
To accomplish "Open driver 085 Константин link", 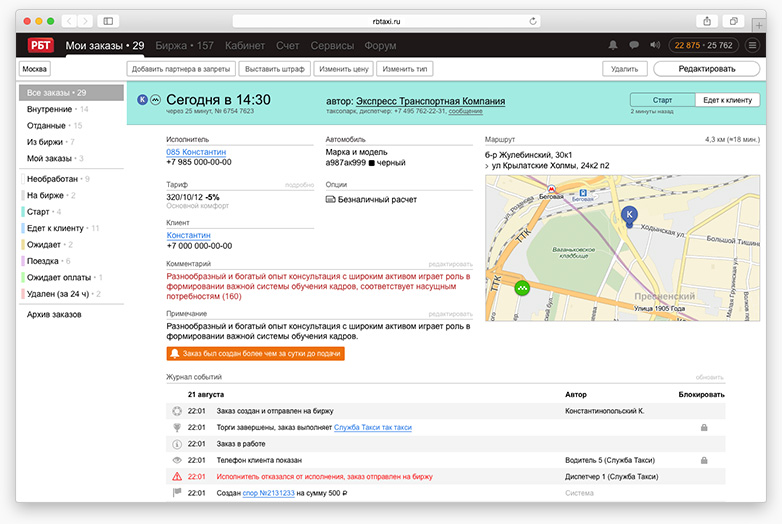I will click(x=196, y=152).
